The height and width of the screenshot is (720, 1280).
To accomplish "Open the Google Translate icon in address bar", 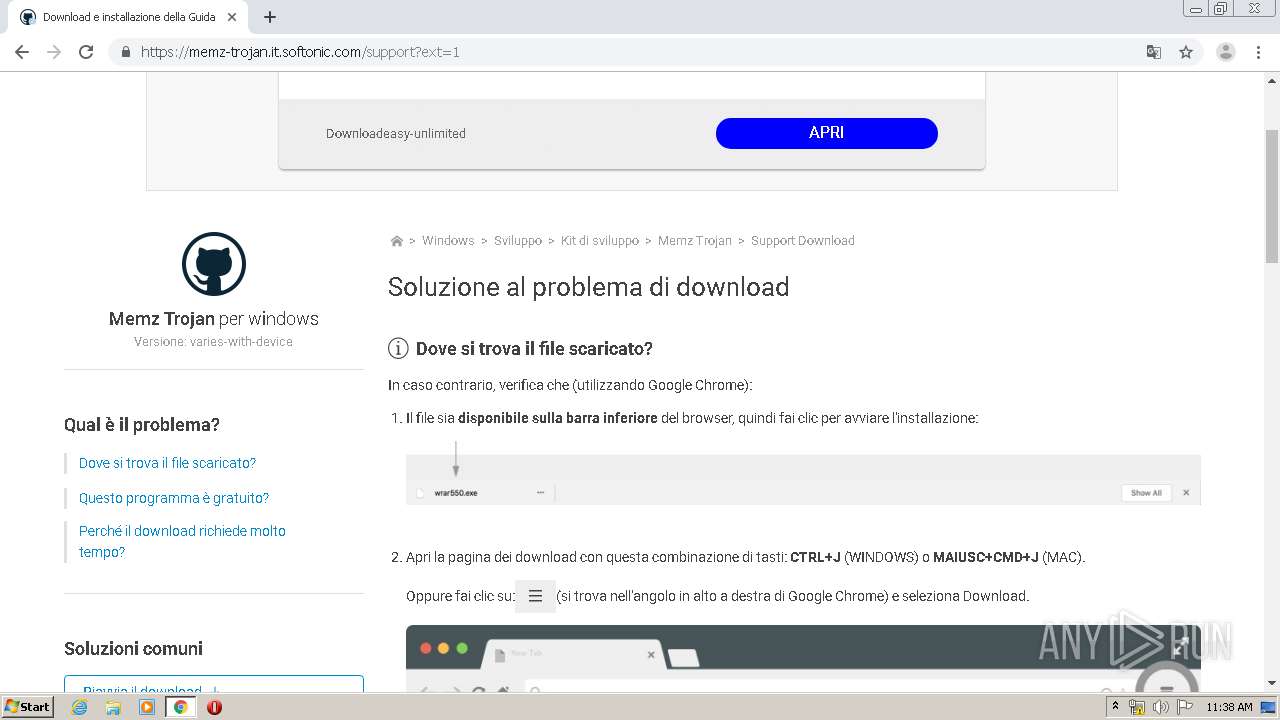I will pyautogui.click(x=1153, y=52).
